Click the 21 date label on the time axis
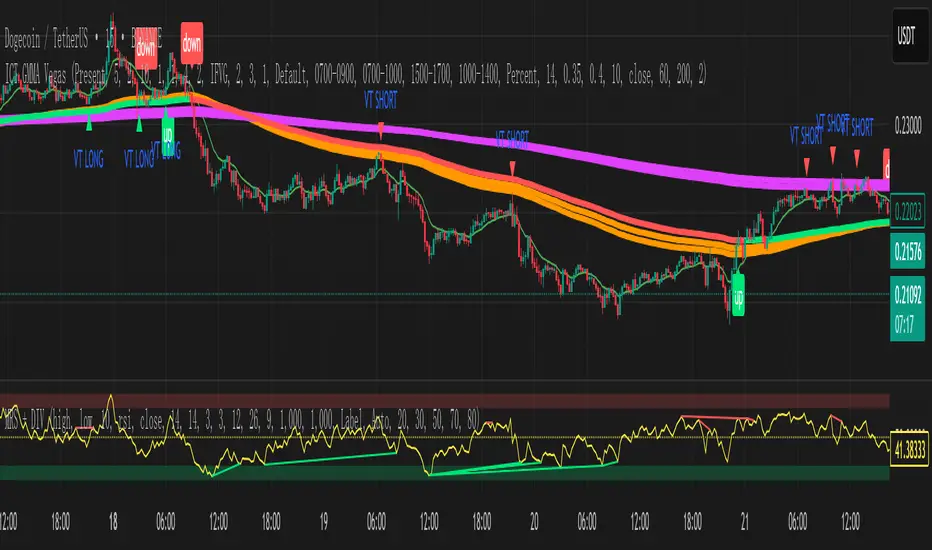932x550 pixels. [745, 522]
